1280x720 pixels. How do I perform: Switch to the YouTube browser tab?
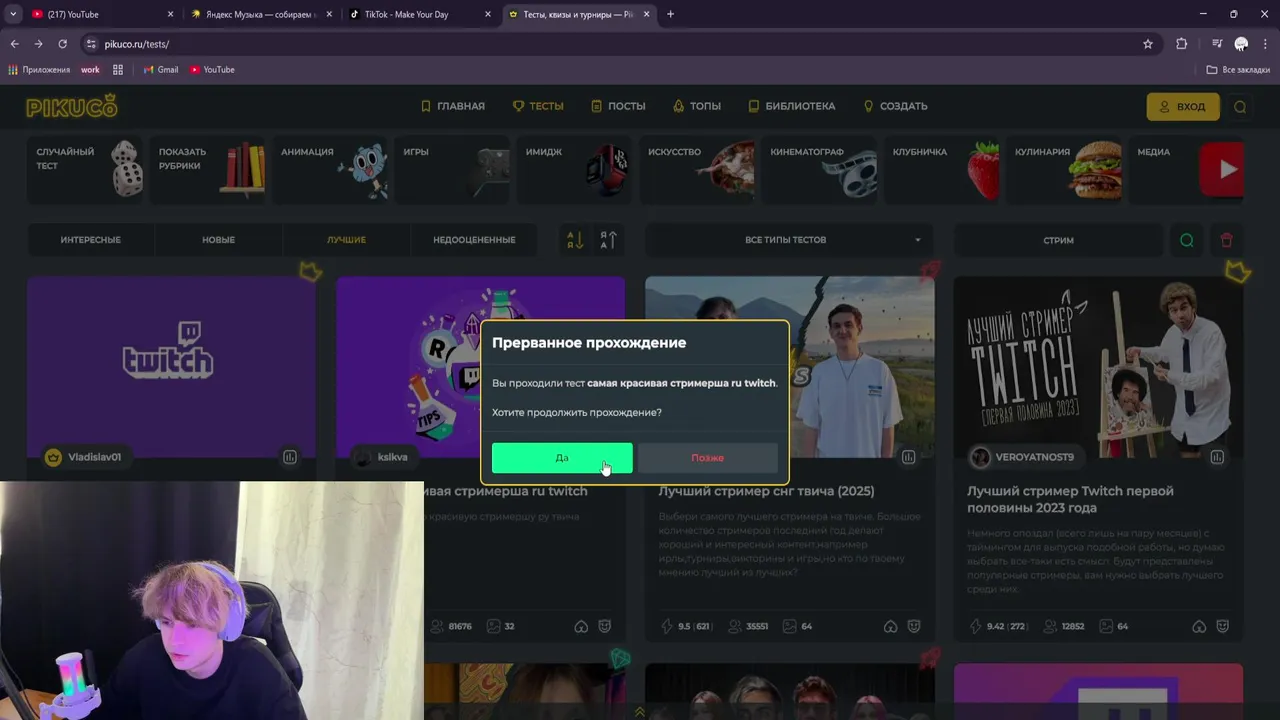[101, 14]
